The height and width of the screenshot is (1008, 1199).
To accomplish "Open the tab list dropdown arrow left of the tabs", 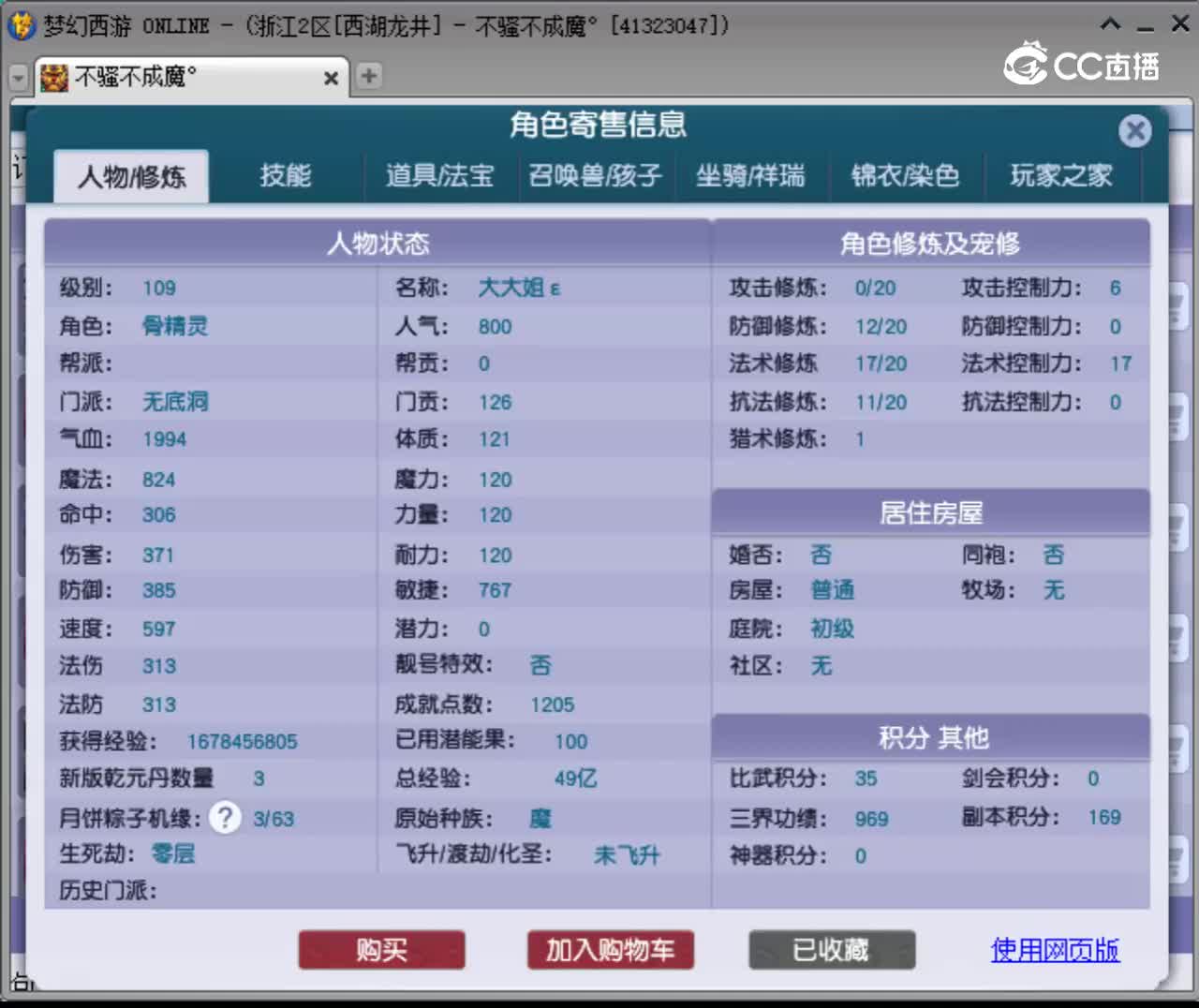I will 18,78.
